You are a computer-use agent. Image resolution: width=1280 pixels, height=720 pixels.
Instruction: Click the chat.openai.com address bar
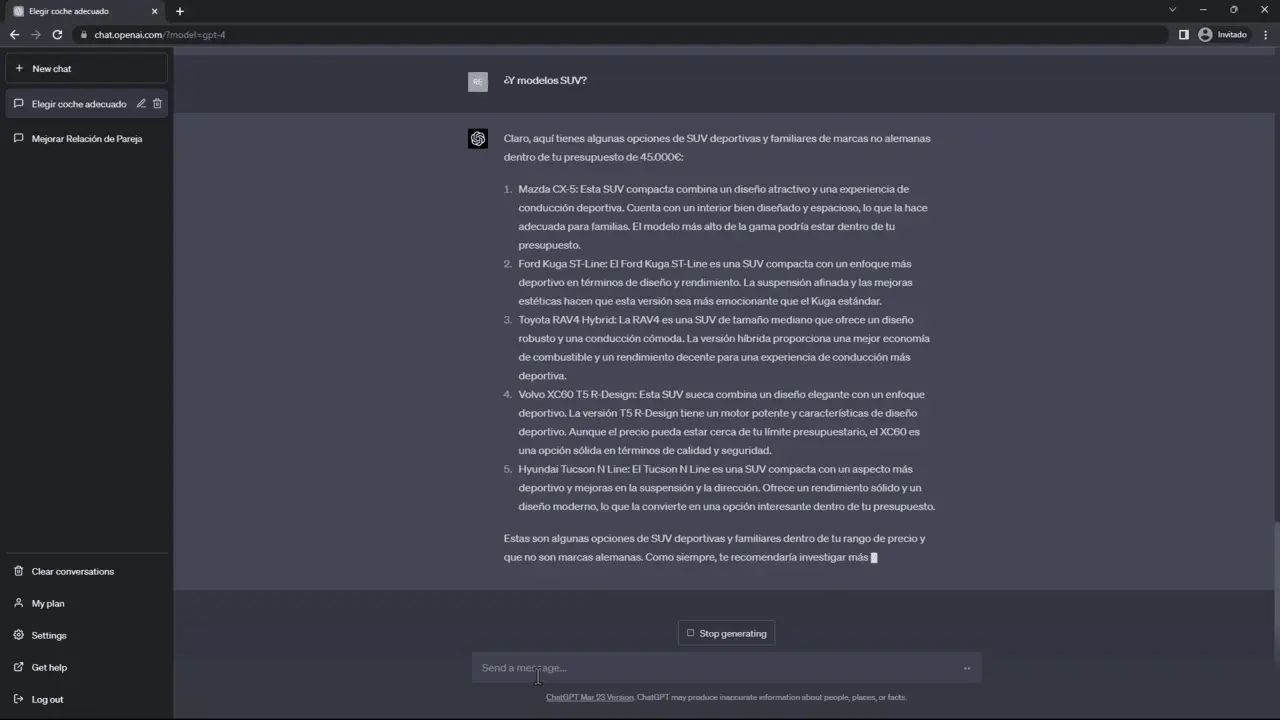click(620, 35)
